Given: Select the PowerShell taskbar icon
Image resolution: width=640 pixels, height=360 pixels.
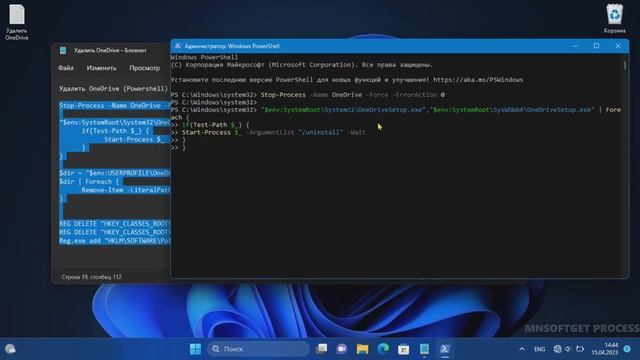Looking at the screenshot, I should (x=444, y=349).
